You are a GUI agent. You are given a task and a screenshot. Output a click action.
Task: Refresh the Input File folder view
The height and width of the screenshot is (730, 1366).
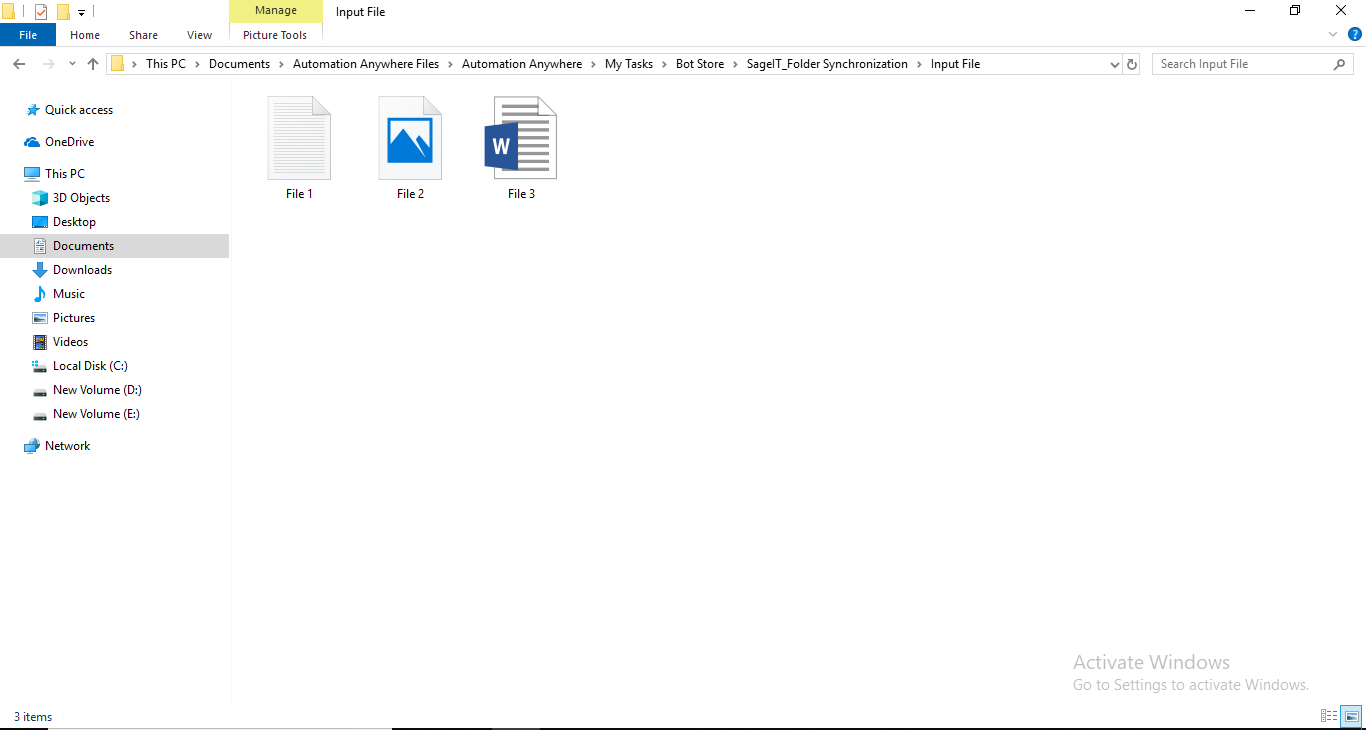[1132, 64]
